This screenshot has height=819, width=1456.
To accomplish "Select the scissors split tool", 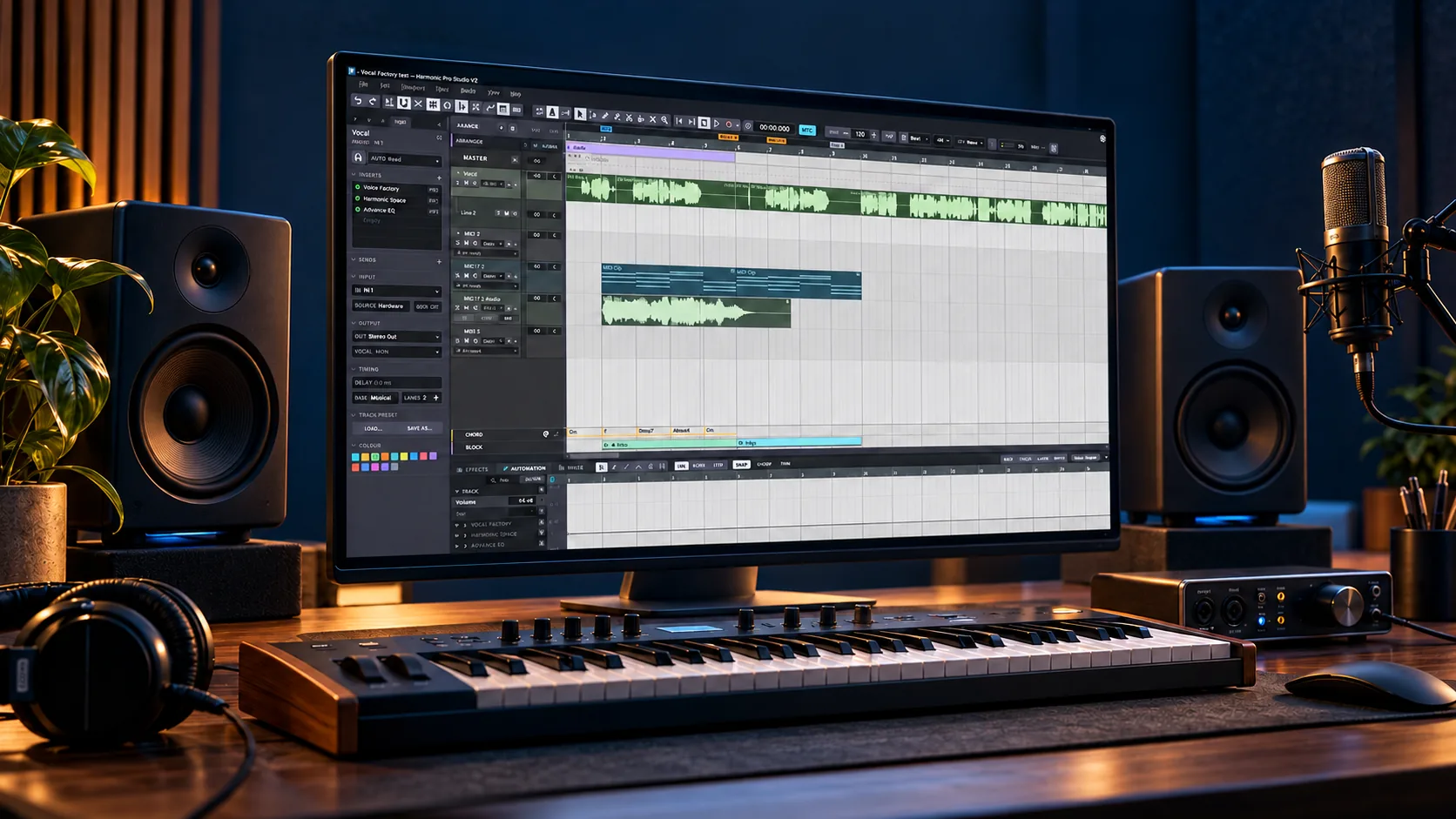I will tap(629, 117).
